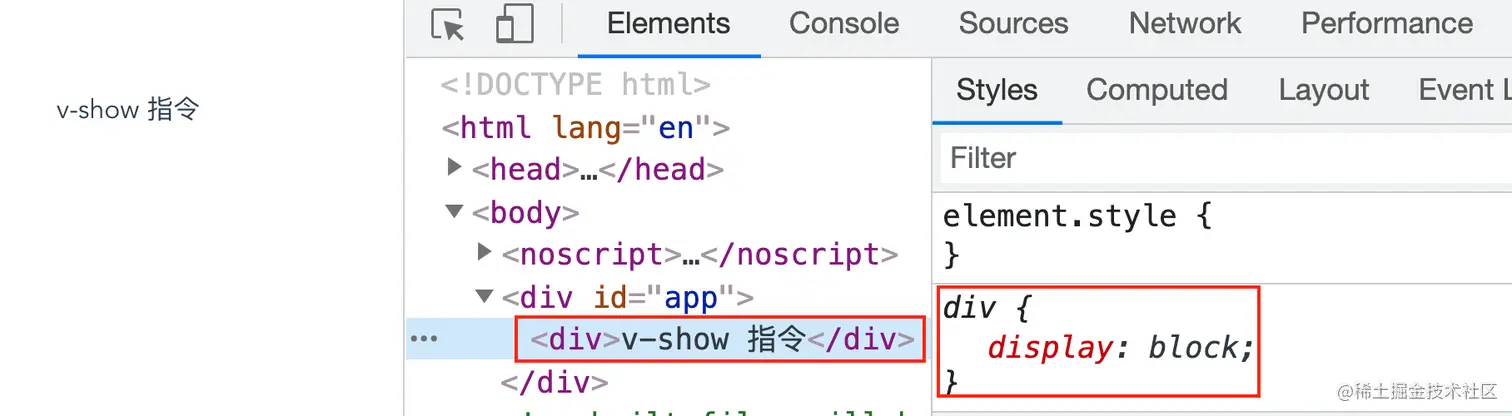Select the <!DOCTYPE html> line

coord(576,84)
